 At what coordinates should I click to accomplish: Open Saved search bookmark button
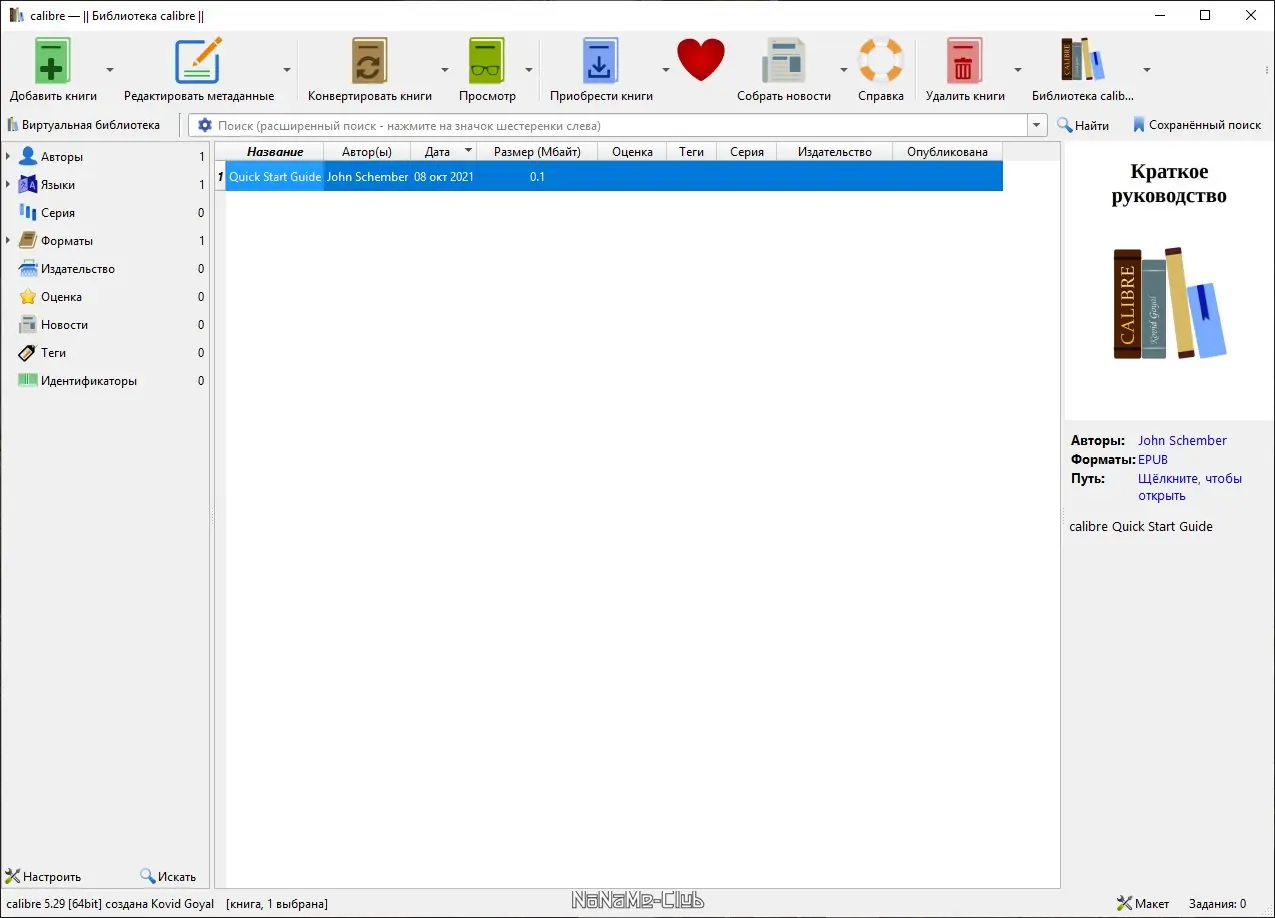coord(1197,126)
